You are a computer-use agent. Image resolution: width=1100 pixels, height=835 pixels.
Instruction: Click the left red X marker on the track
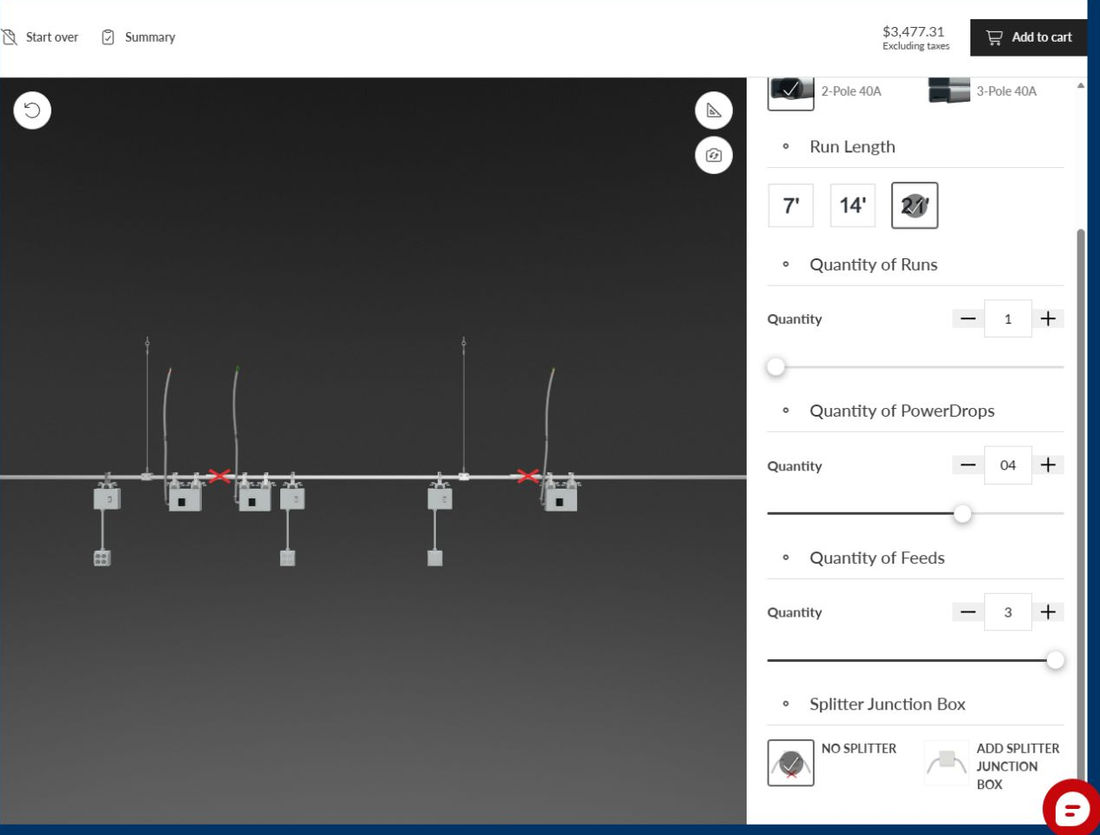tap(220, 476)
